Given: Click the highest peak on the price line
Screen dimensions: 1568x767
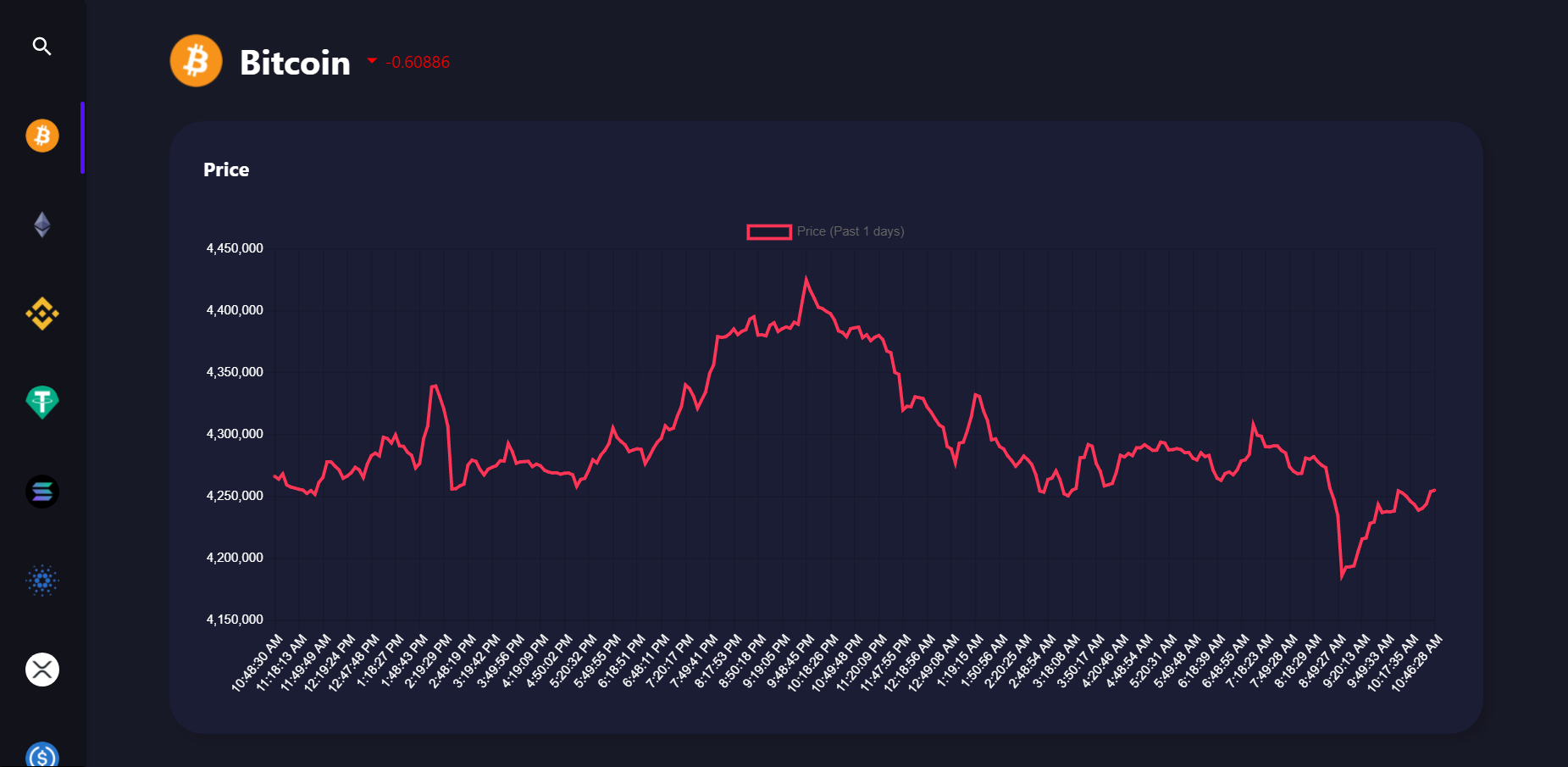Looking at the screenshot, I should coord(806,278).
